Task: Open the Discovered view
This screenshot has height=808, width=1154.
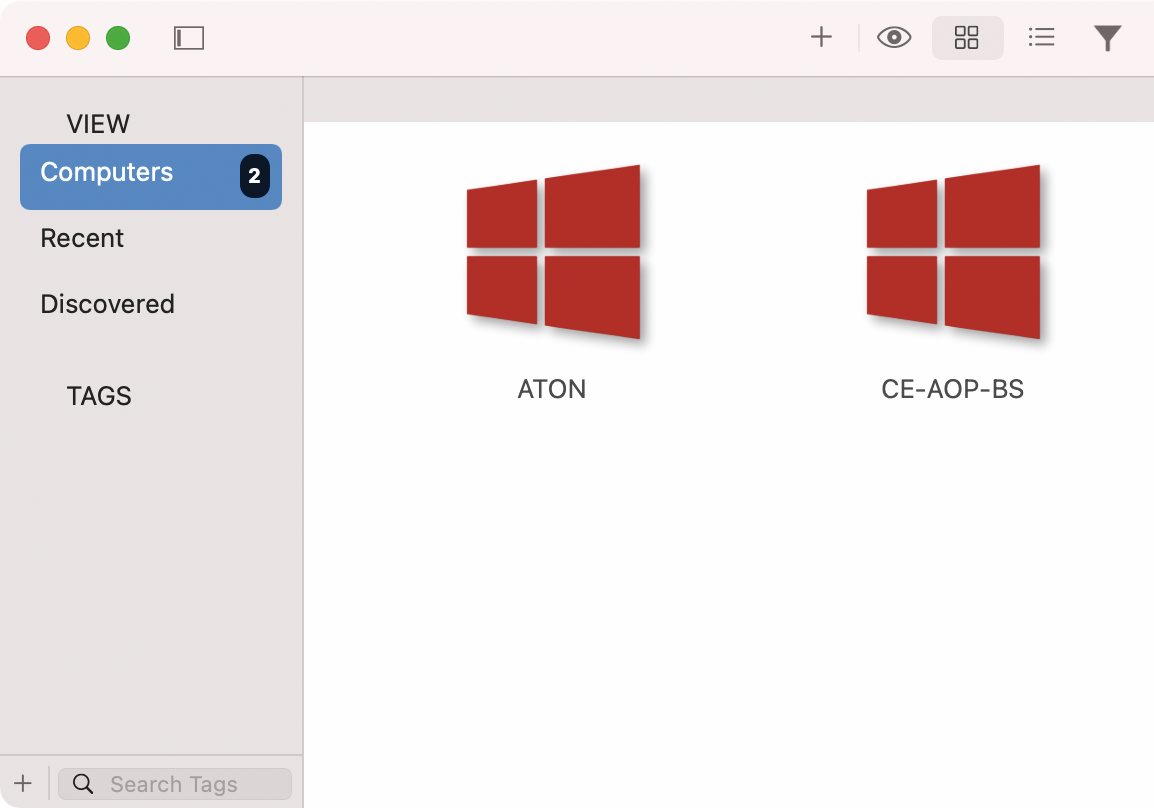Action: click(107, 304)
